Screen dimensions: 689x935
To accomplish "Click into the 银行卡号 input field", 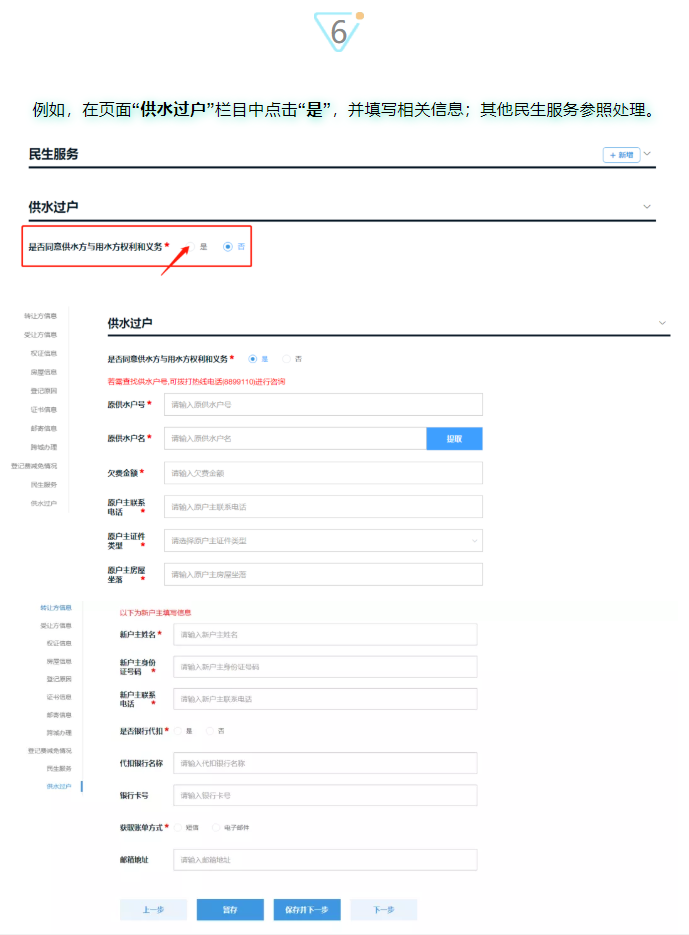I will [325, 795].
